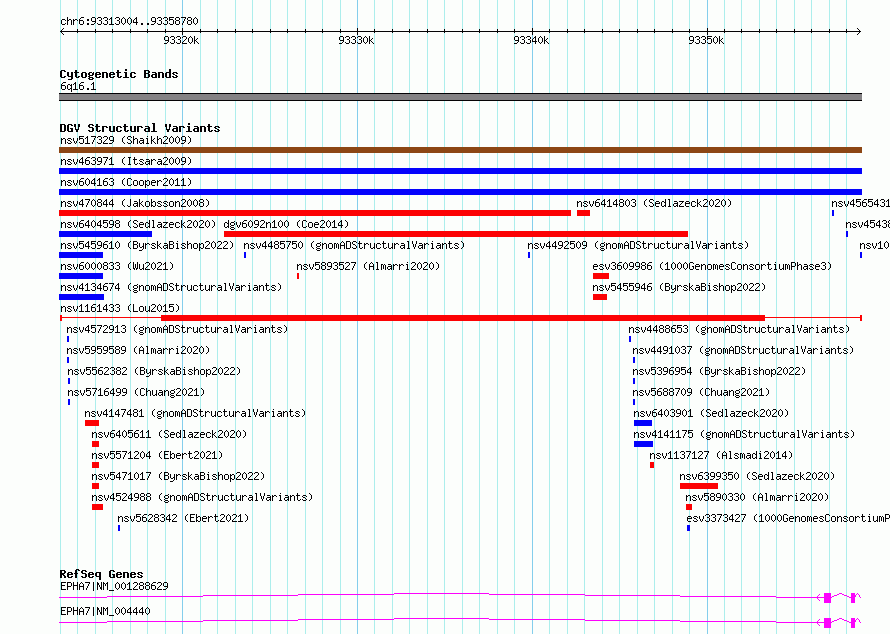The width and height of the screenshot is (890, 634).
Task: Select nsv4572913 (gnomADStructuralVariants) label
Action: 177,329
